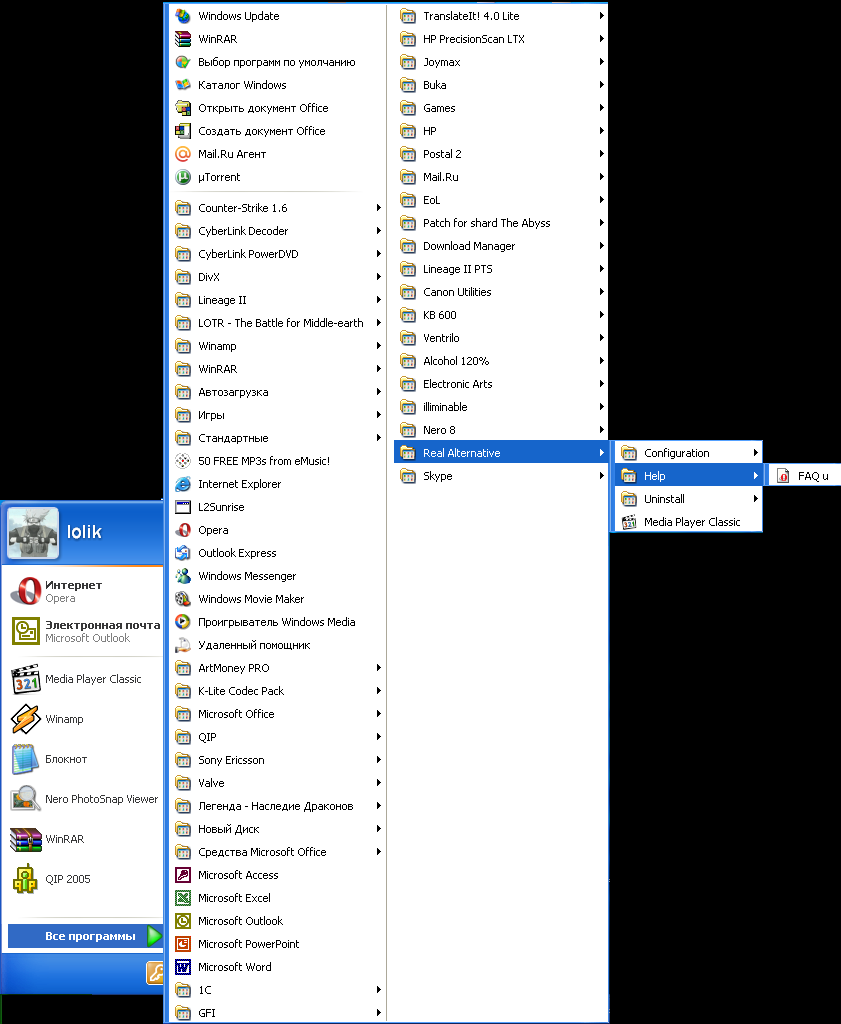
Task: Click the QIP 2005 icon in Start menu
Action: [25, 879]
